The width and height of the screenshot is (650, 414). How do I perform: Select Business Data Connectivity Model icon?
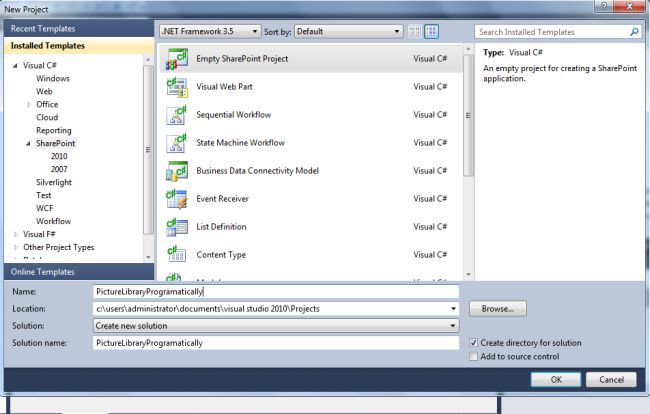pos(177,171)
